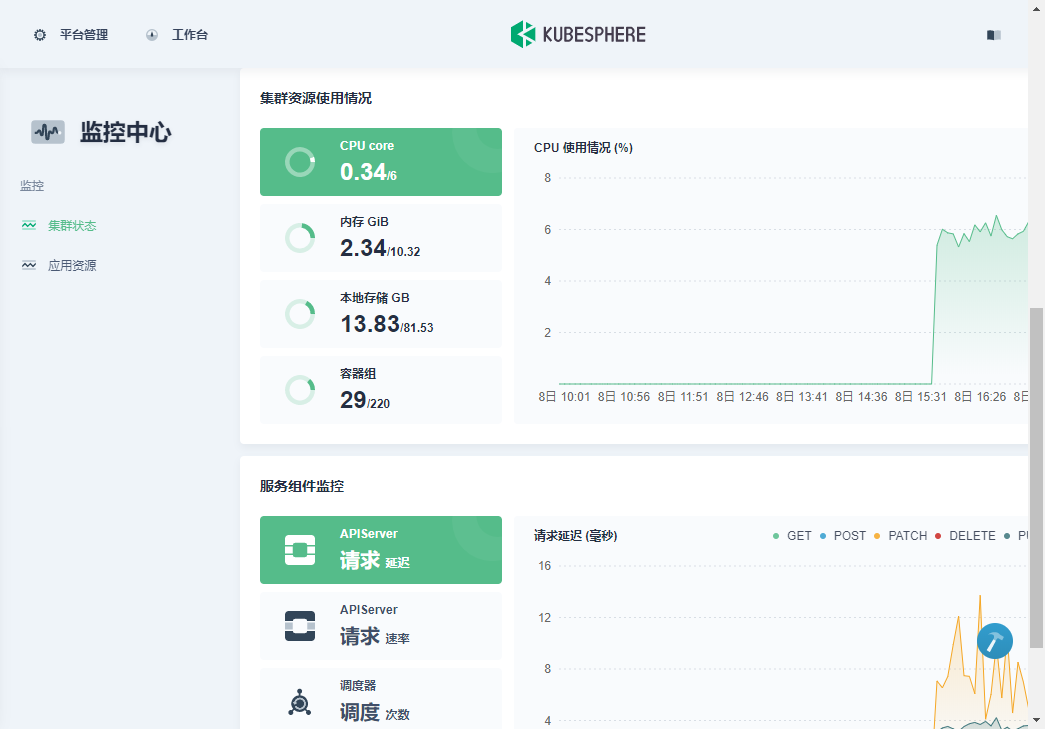Click the 8日 15:31 axis label
The width and height of the screenshot is (1045, 729).
pyautogui.click(x=920, y=396)
